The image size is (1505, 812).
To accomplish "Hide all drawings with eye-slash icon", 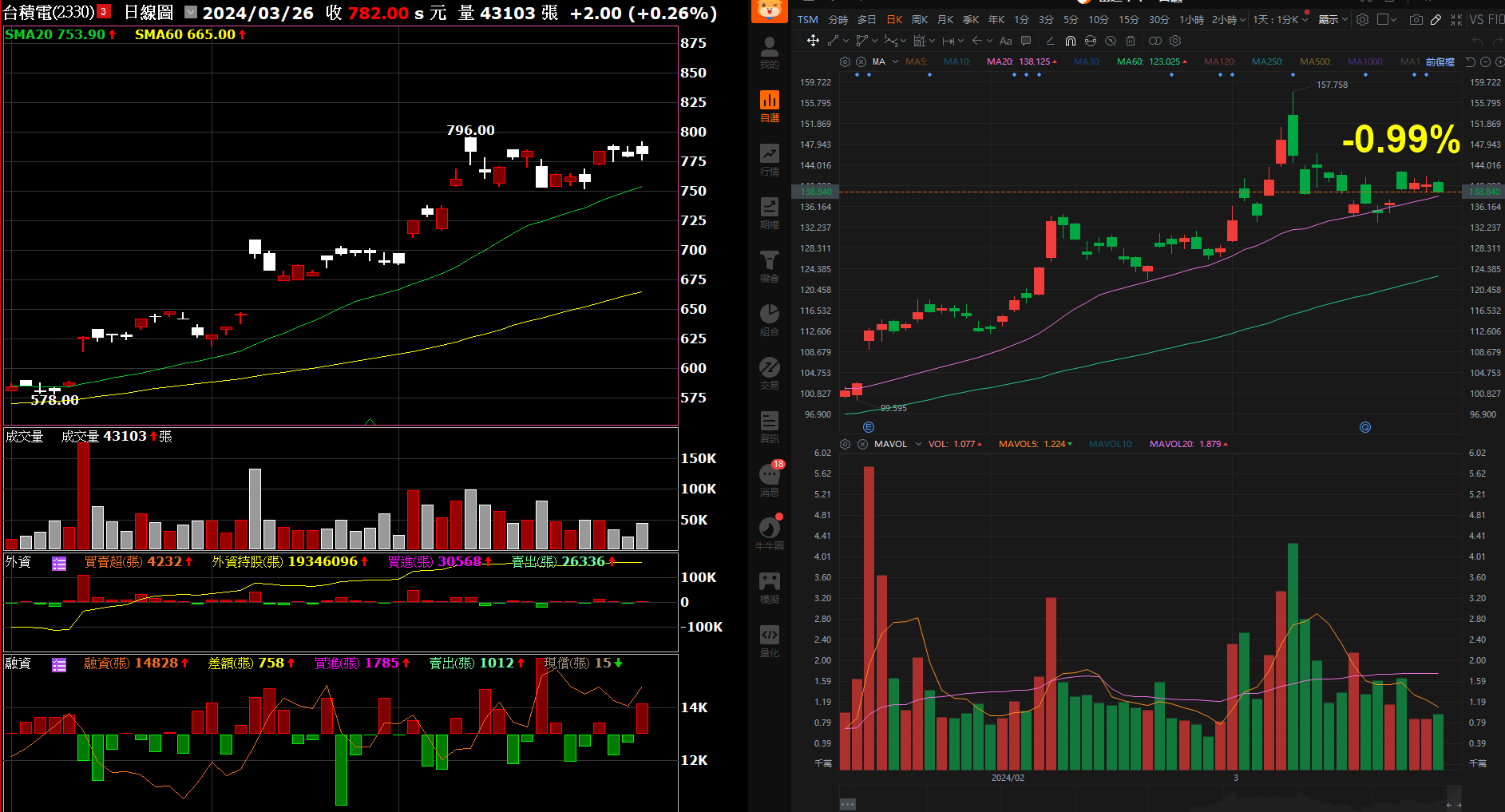I will click(x=1111, y=41).
